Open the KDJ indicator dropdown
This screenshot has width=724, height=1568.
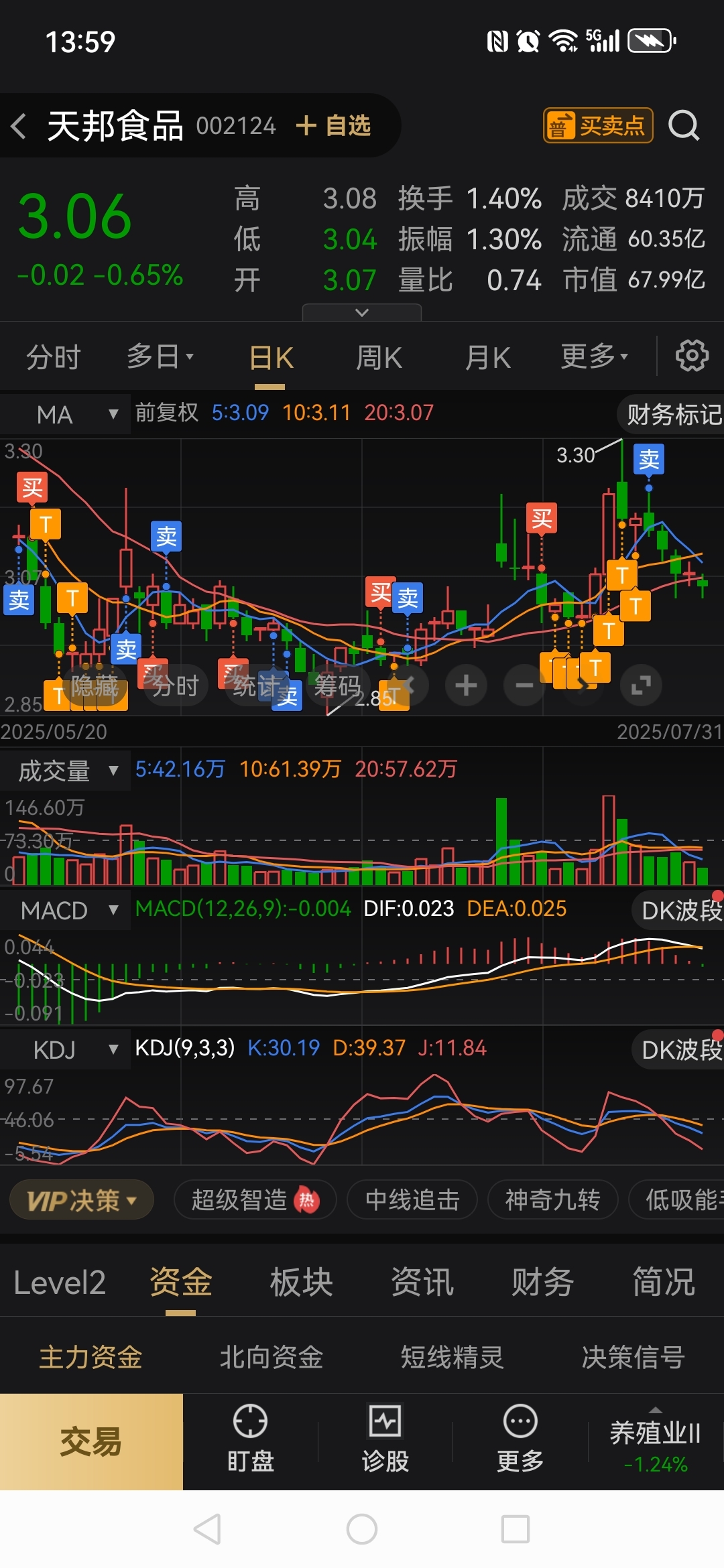point(65,1050)
